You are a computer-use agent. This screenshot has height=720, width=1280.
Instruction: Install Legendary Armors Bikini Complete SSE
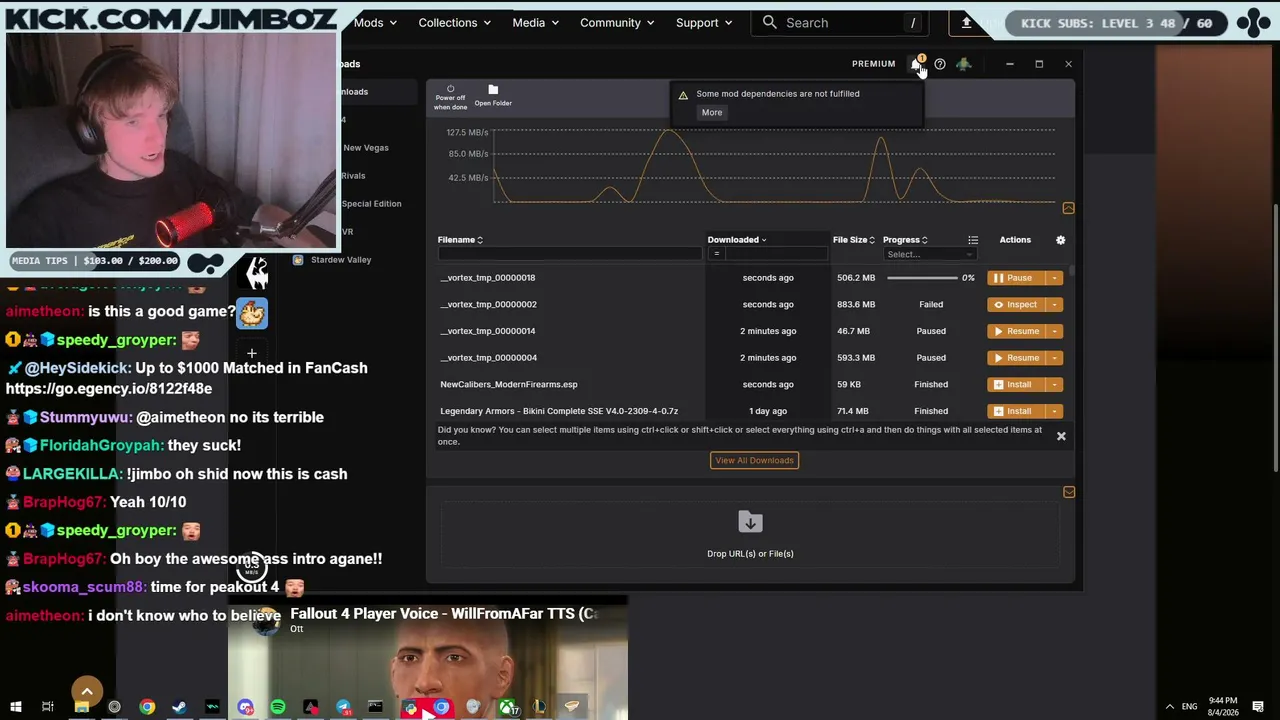(1015, 411)
